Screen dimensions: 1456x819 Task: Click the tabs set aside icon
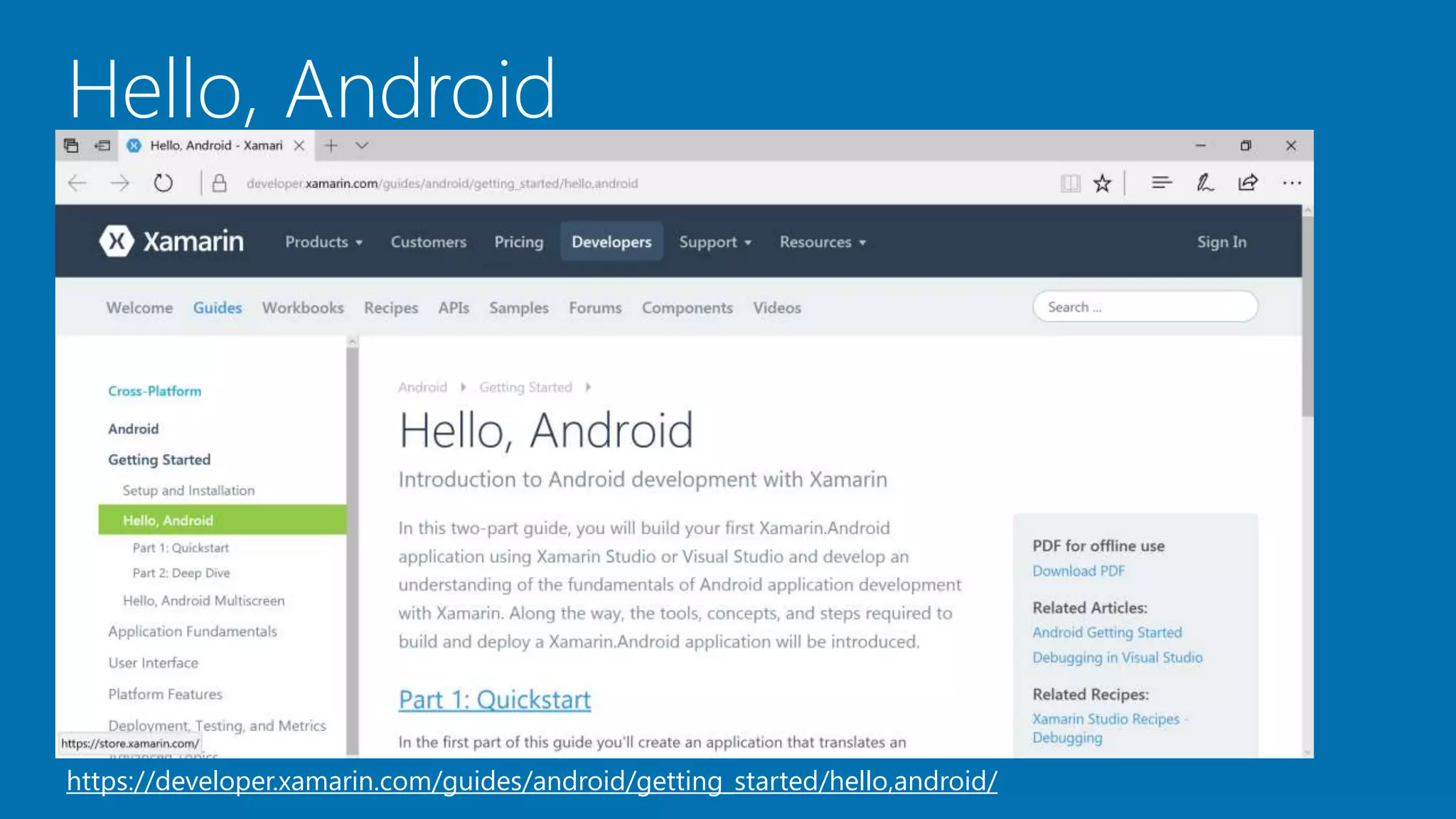pyautogui.click(x=71, y=146)
